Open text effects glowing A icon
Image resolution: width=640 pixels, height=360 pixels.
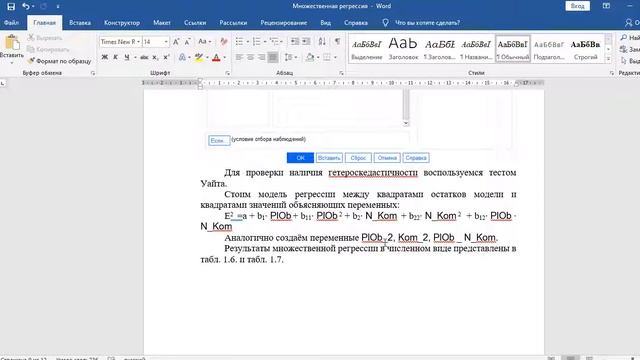click(x=182, y=58)
